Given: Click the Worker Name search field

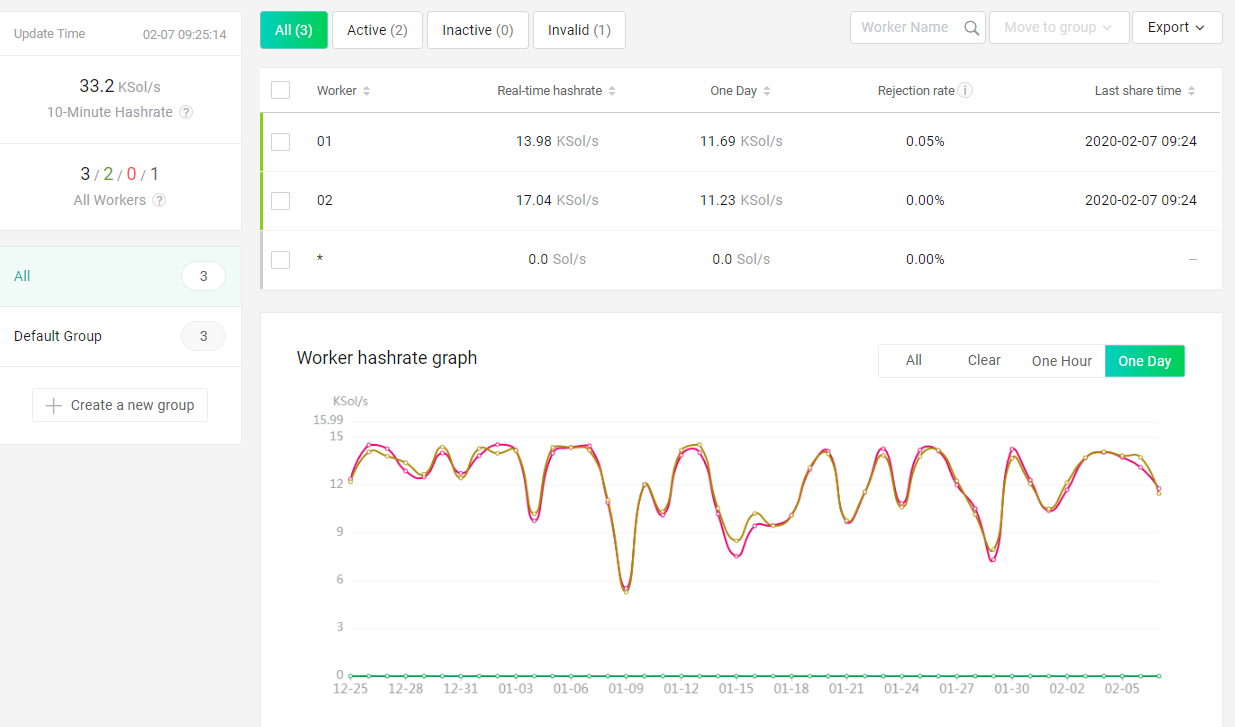Looking at the screenshot, I should [905, 28].
